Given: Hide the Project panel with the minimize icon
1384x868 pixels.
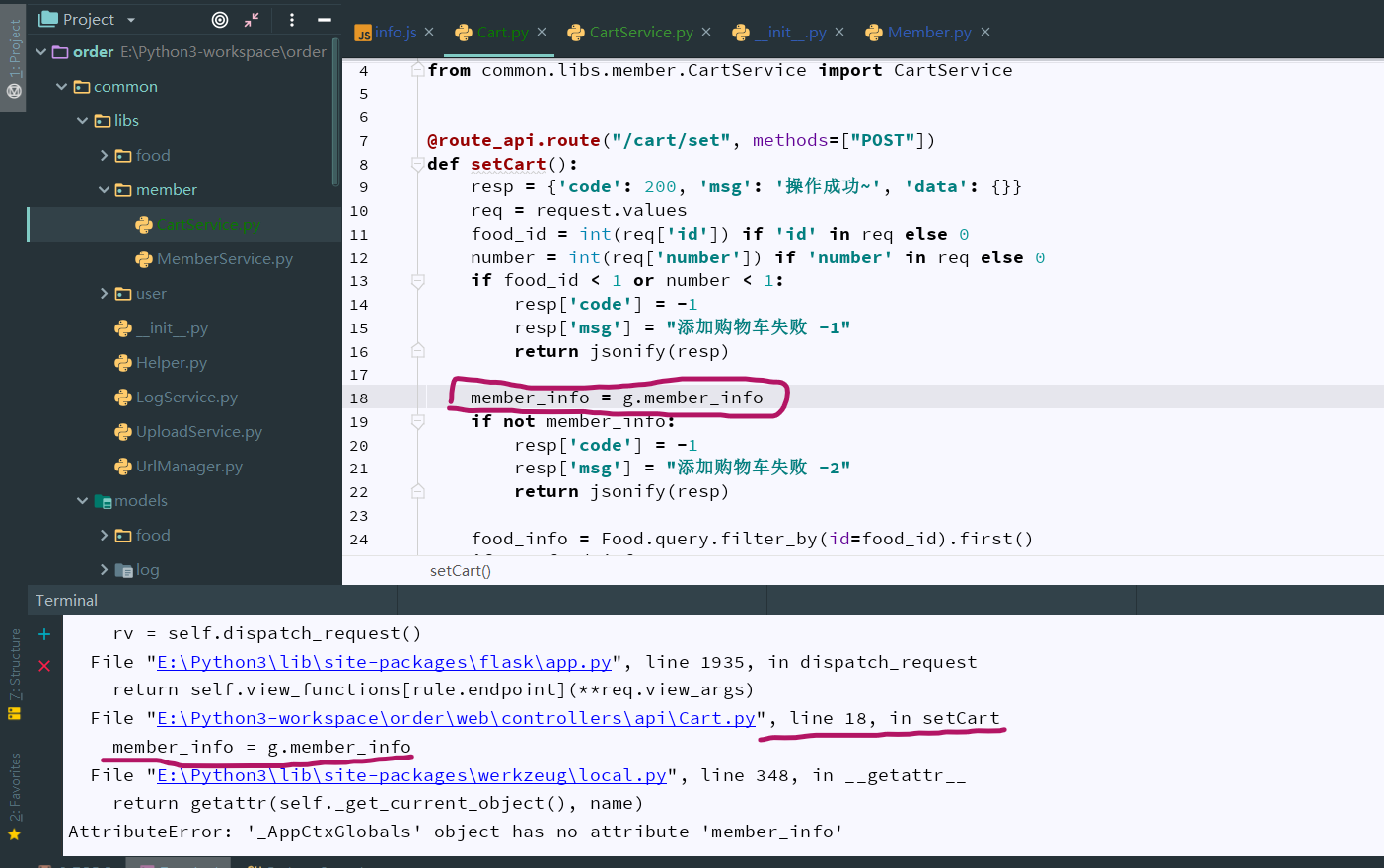Looking at the screenshot, I should click(324, 19).
